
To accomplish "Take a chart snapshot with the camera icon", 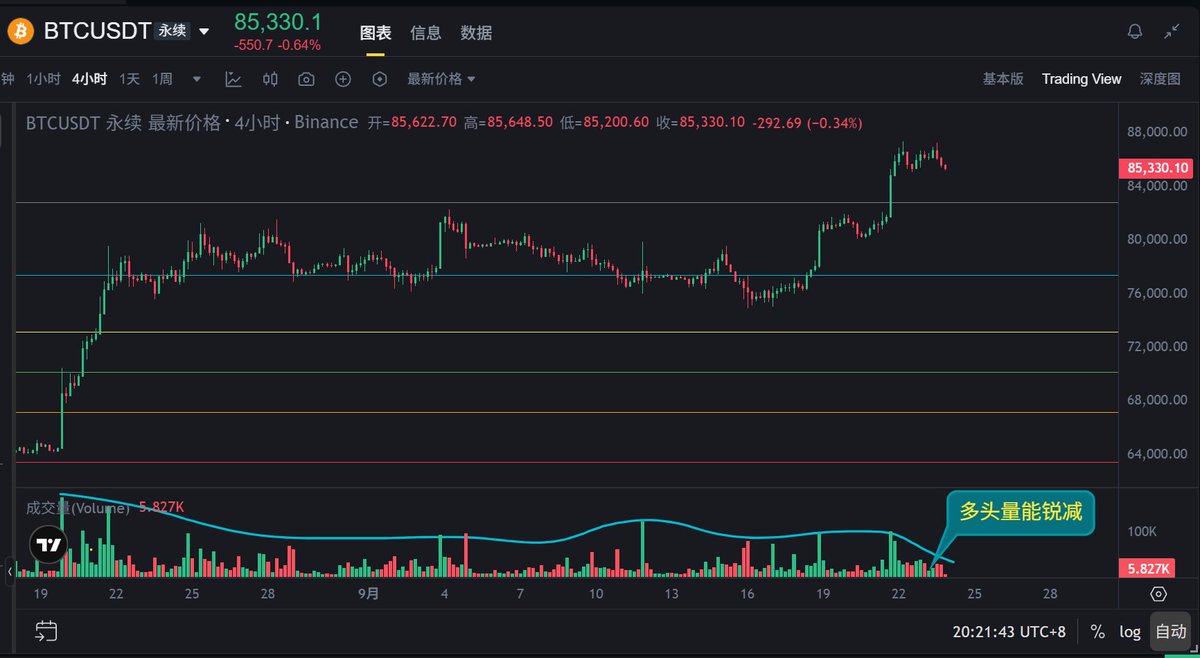I will [306, 79].
